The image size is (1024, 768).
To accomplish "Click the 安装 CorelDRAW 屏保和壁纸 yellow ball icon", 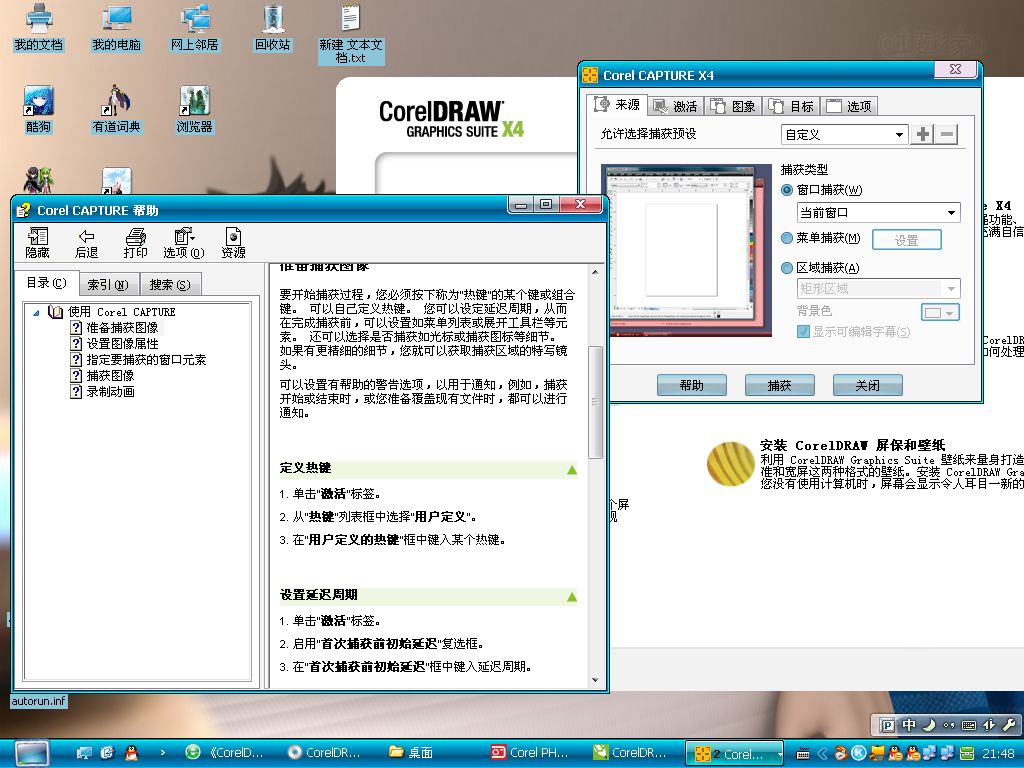I will (x=730, y=464).
